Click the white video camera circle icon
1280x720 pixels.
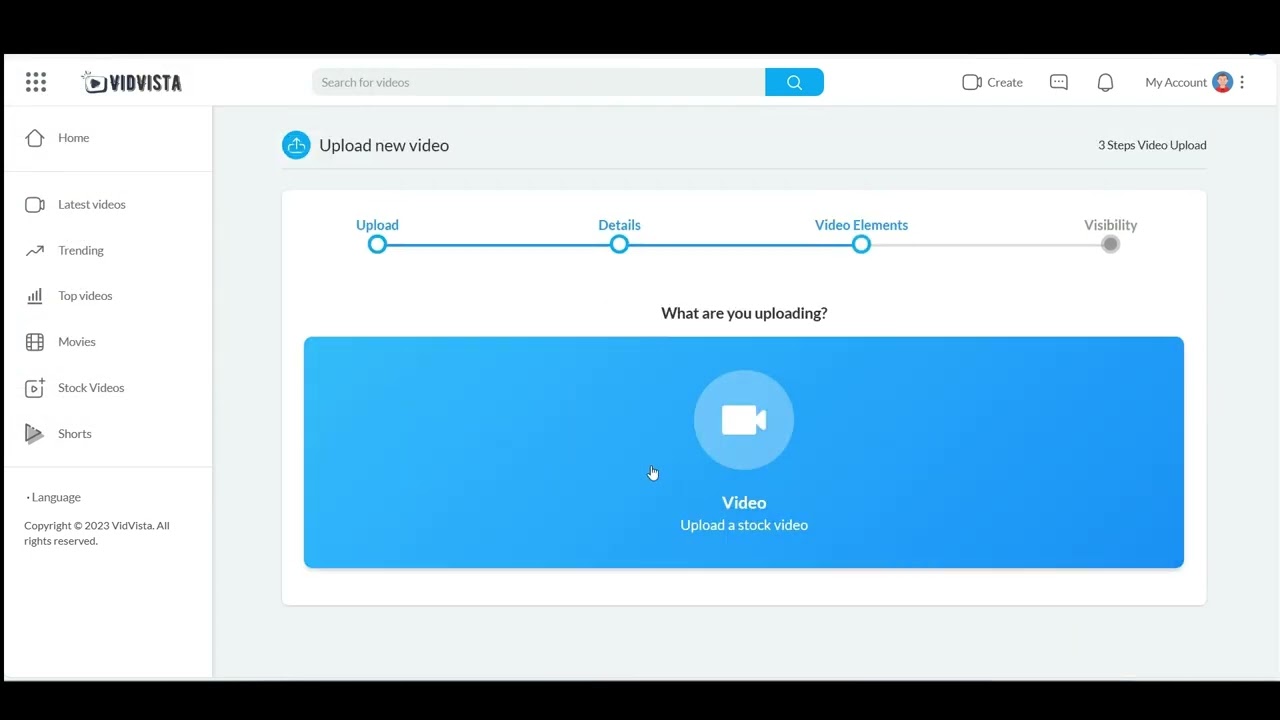744,420
